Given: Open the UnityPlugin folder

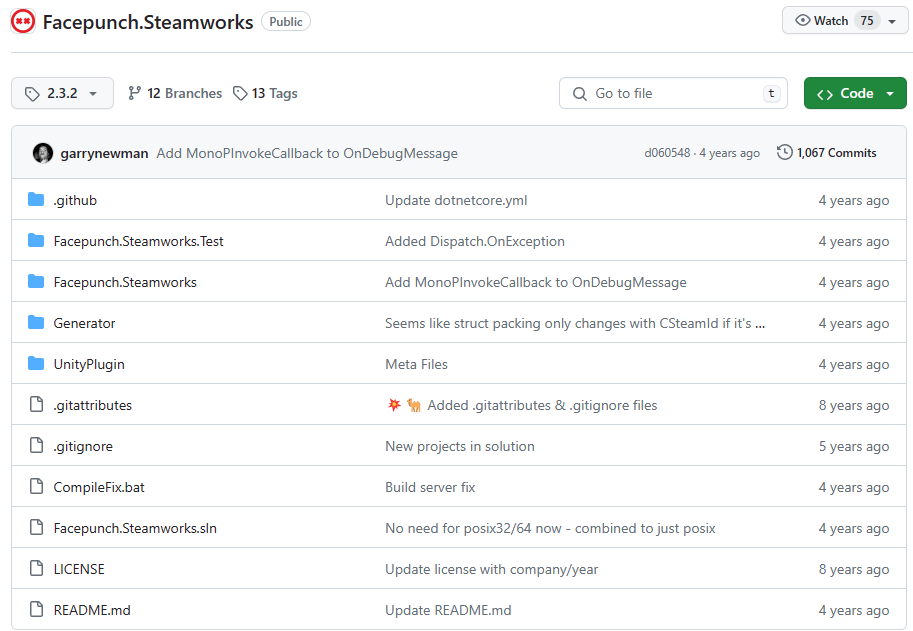Looking at the screenshot, I should tap(89, 364).
